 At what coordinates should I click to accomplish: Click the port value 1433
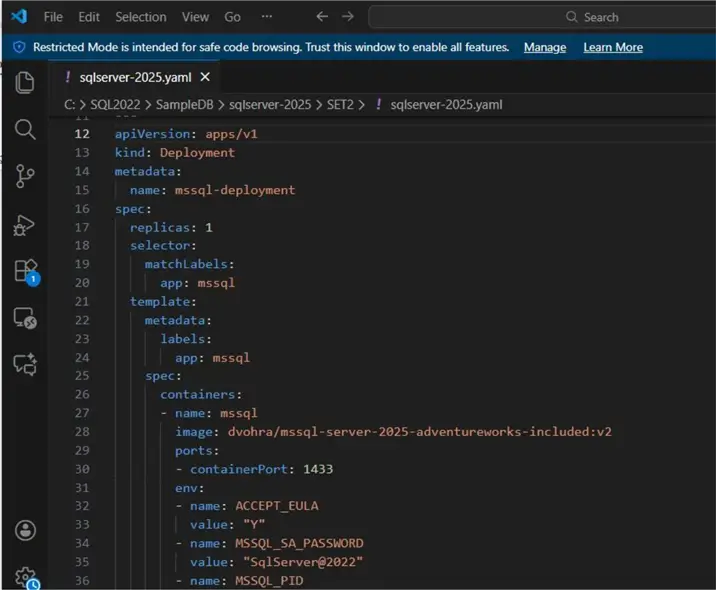coord(318,469)
